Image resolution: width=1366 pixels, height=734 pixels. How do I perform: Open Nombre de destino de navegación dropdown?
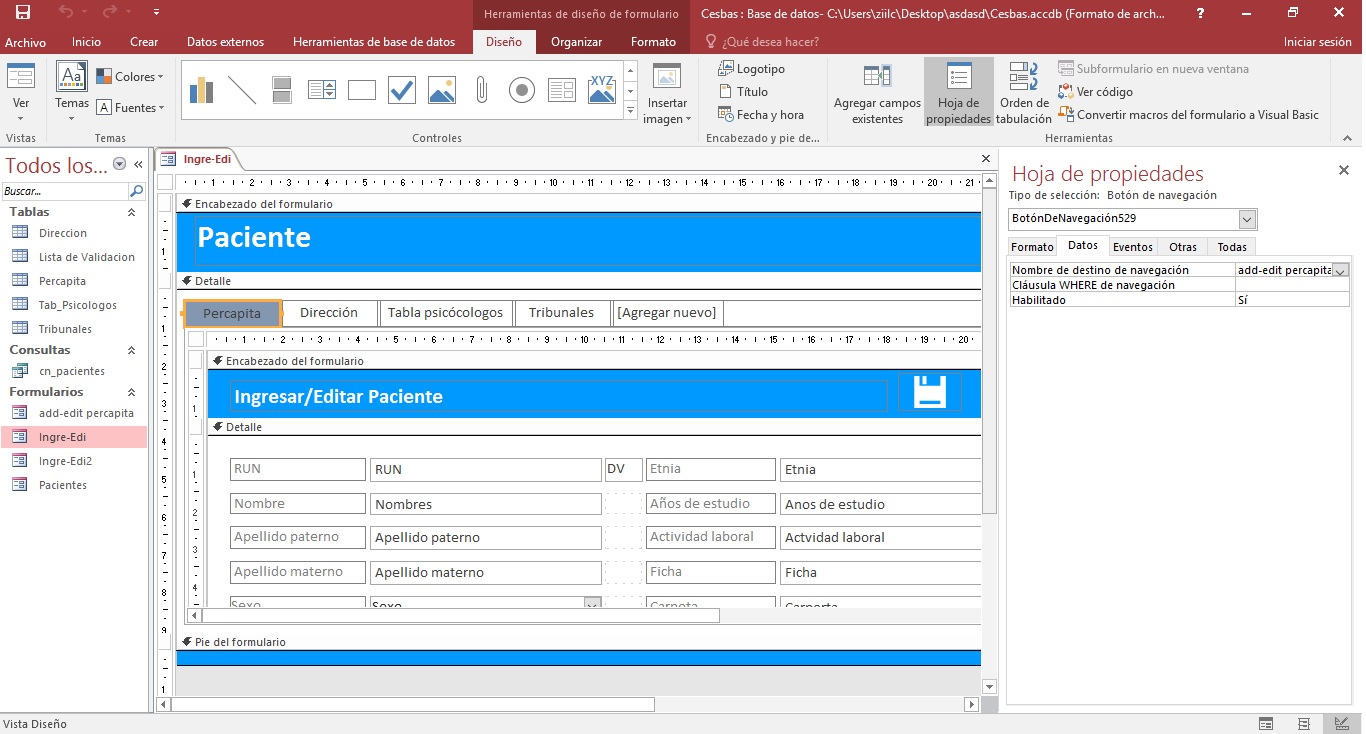click(x=1341, y=270)
